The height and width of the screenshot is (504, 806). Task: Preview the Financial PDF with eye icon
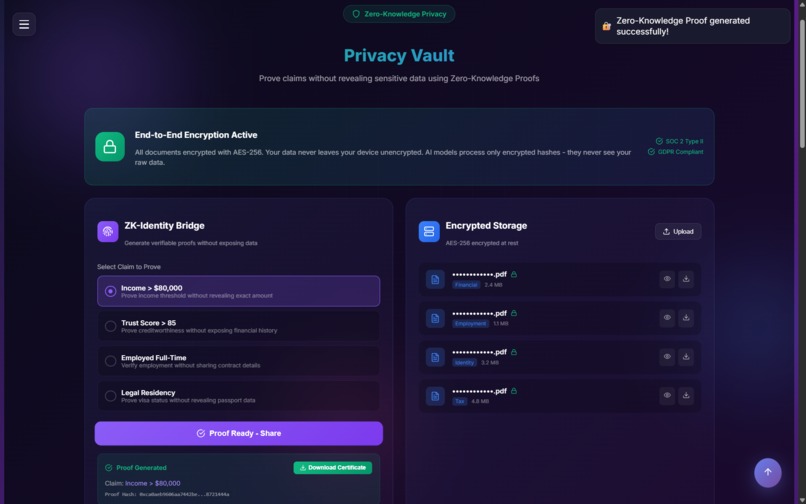[667, 279]
